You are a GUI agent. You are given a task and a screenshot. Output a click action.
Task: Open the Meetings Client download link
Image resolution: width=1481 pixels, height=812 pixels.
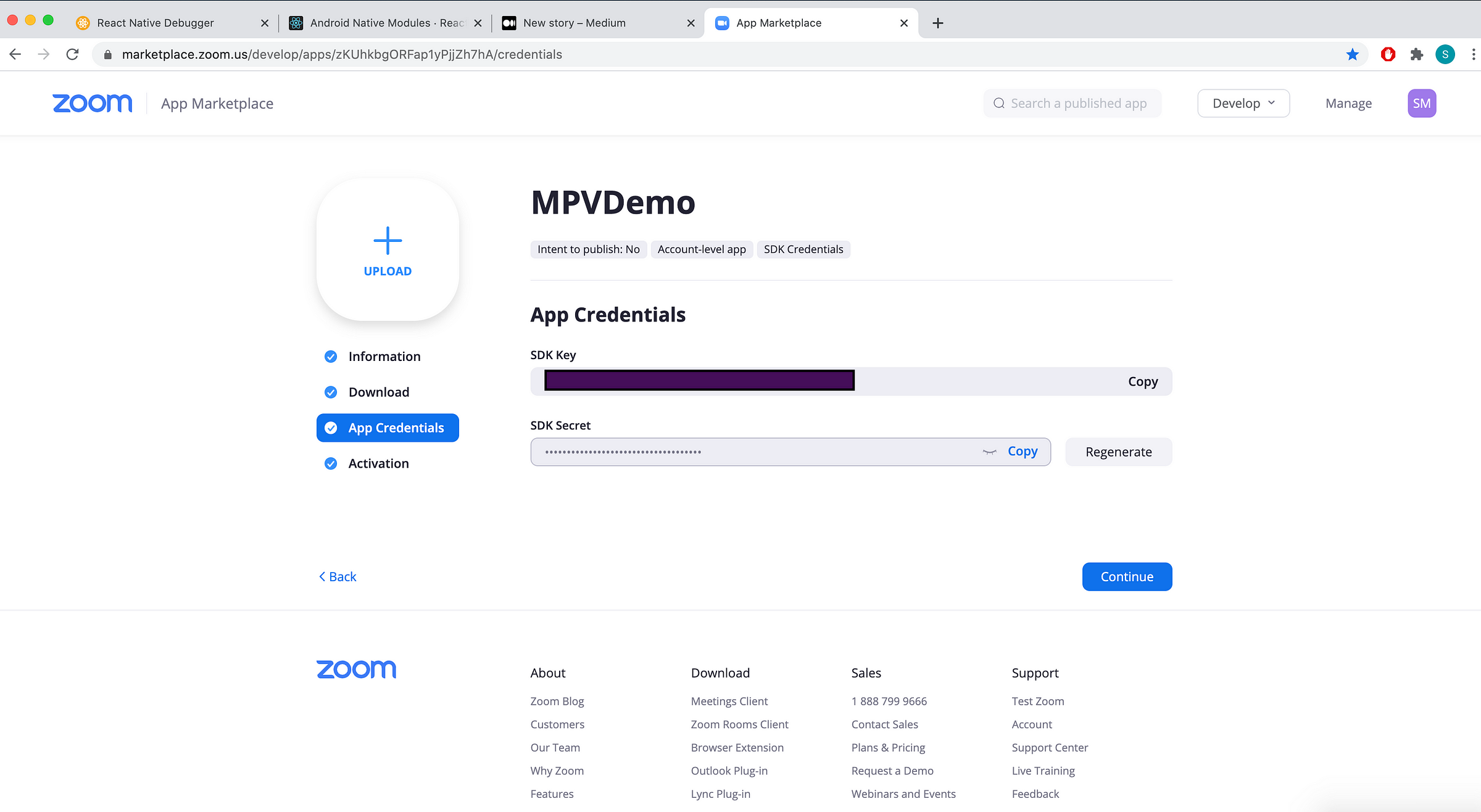click(x=729, y=701)
